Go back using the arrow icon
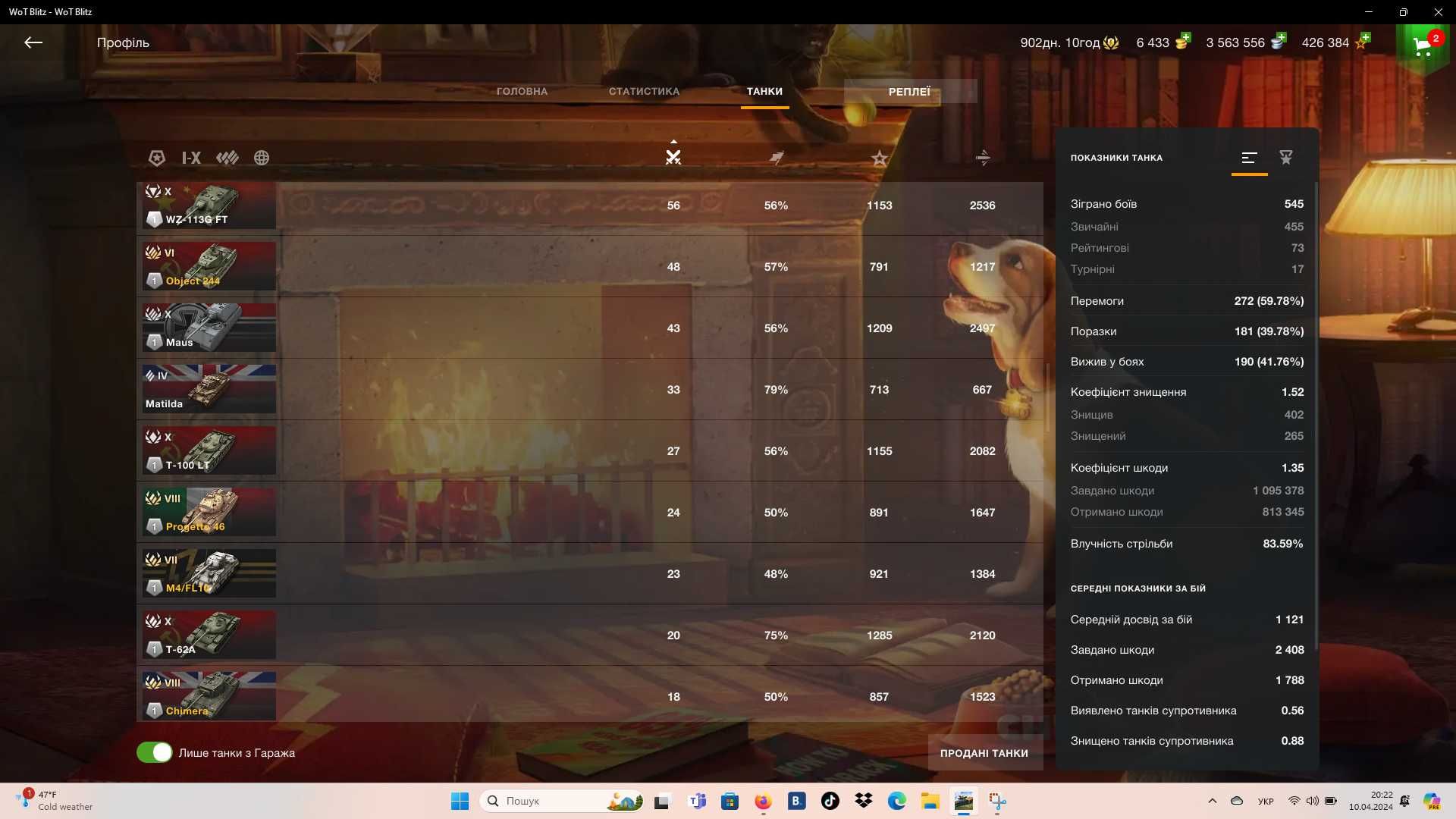This screenshot has height=819, width=1456. pos(33,42)
